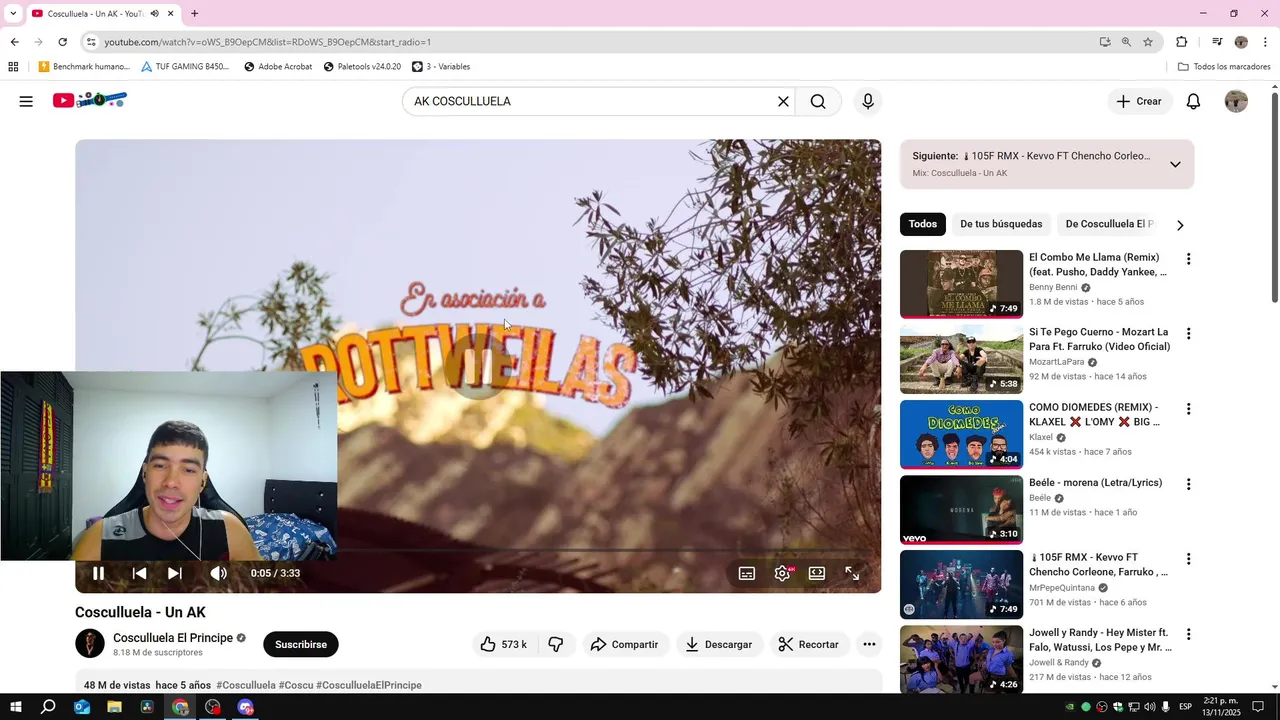The height and width of the screenshot is (720, 1280).
Task: Show more filter chips with the arrow
Action: pos(1180,225)
